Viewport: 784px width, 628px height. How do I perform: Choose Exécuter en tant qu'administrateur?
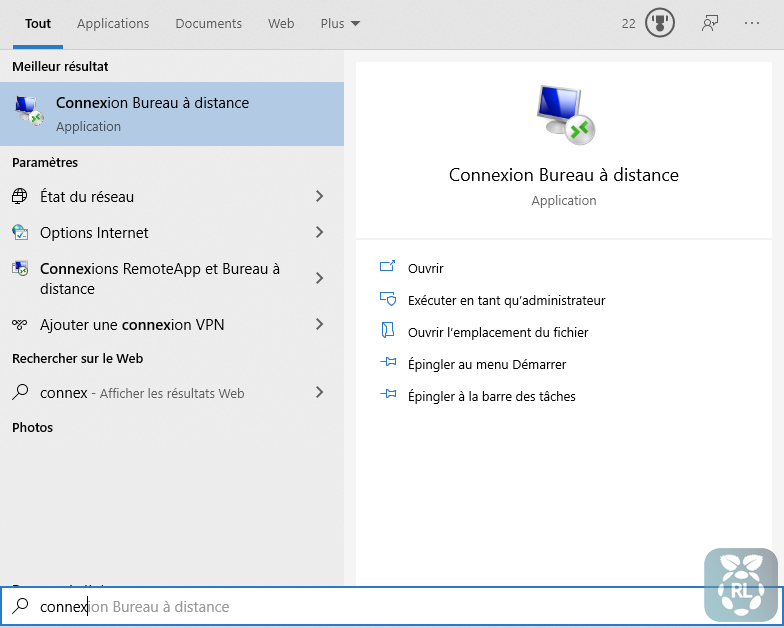click(x=506, y=300)
